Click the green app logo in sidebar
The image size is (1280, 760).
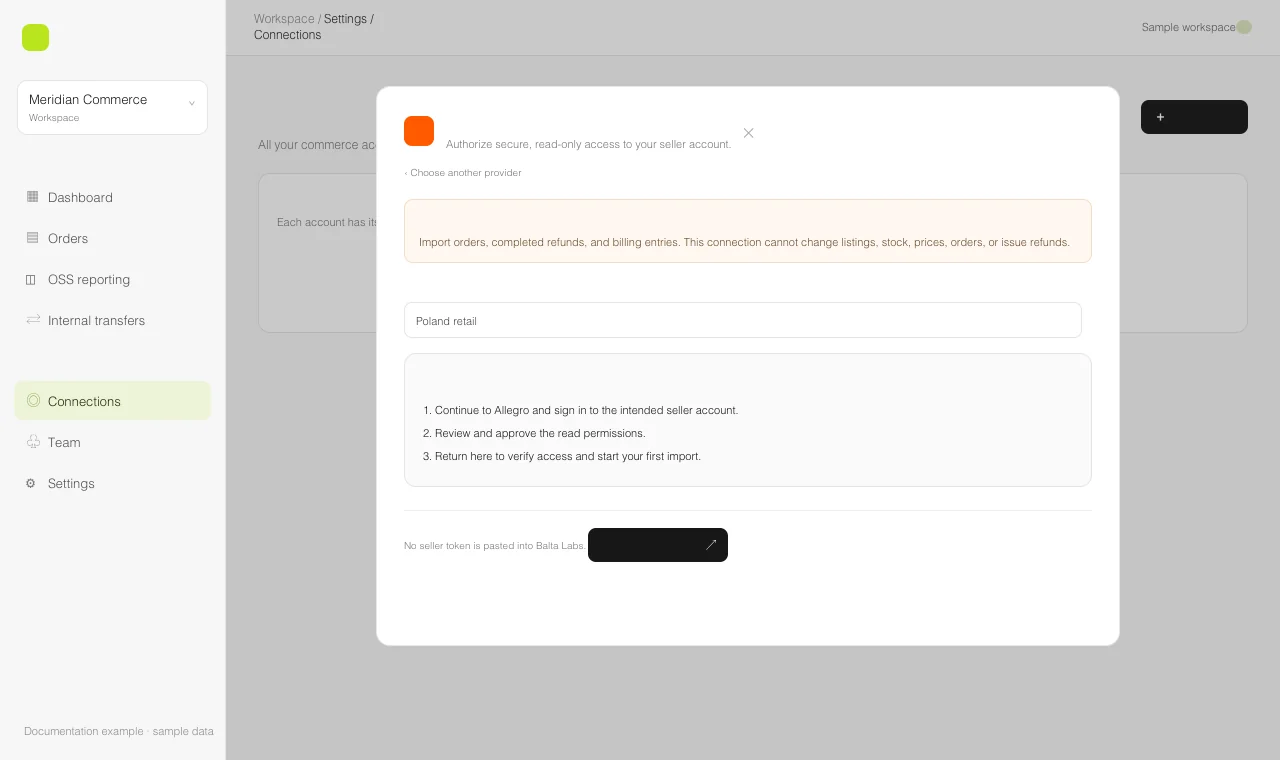[35, 38]
